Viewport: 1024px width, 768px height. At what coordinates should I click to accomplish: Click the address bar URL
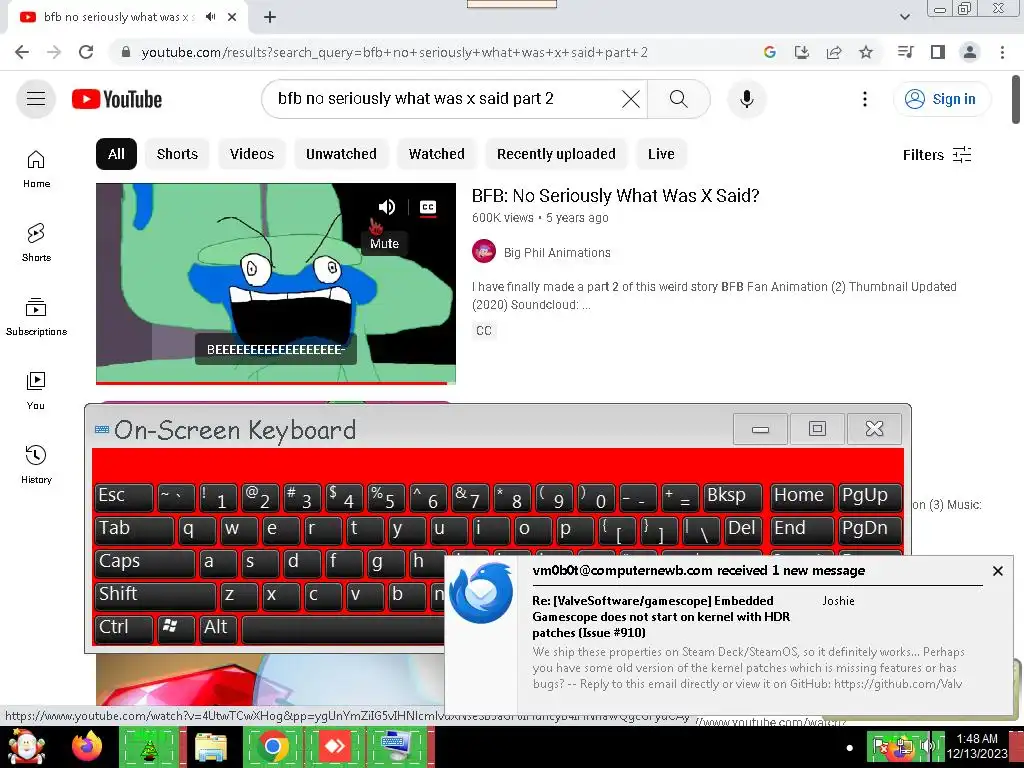click(x=394, y=52)
